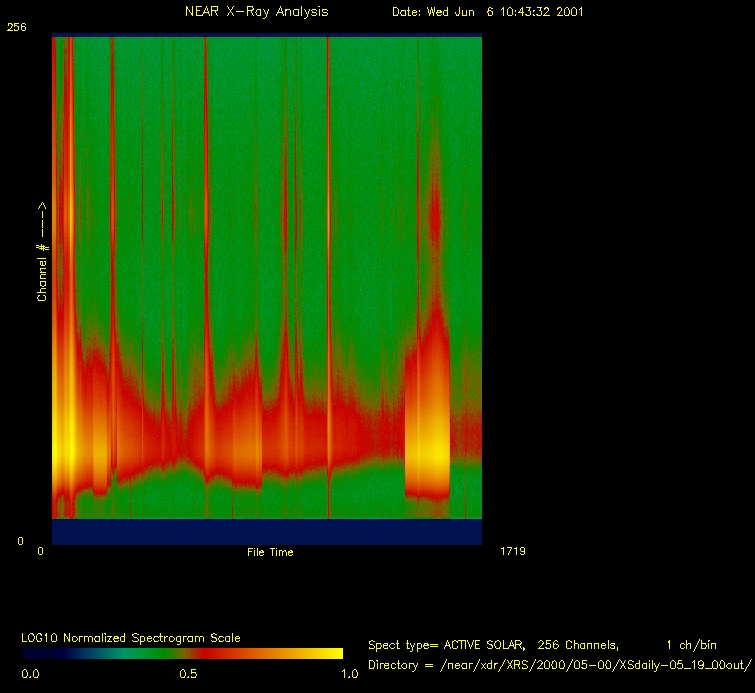Click the dark blue band below the spectrogram
This screenshot has width=755, height=693.
(267, 531)
